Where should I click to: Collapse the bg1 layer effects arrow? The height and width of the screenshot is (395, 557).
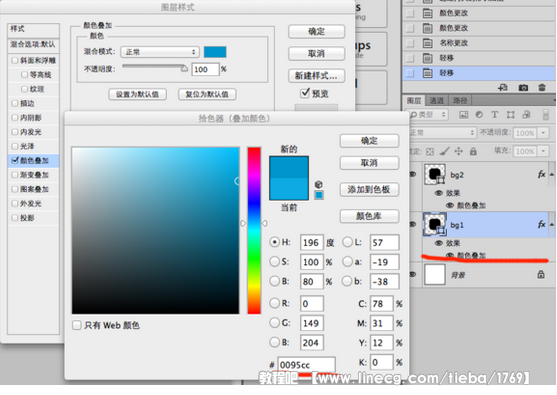[x=552, y=224]
